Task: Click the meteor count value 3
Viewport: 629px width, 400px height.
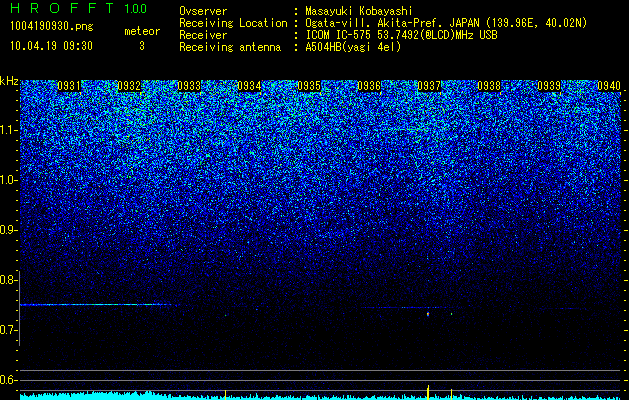Action: 142,46
